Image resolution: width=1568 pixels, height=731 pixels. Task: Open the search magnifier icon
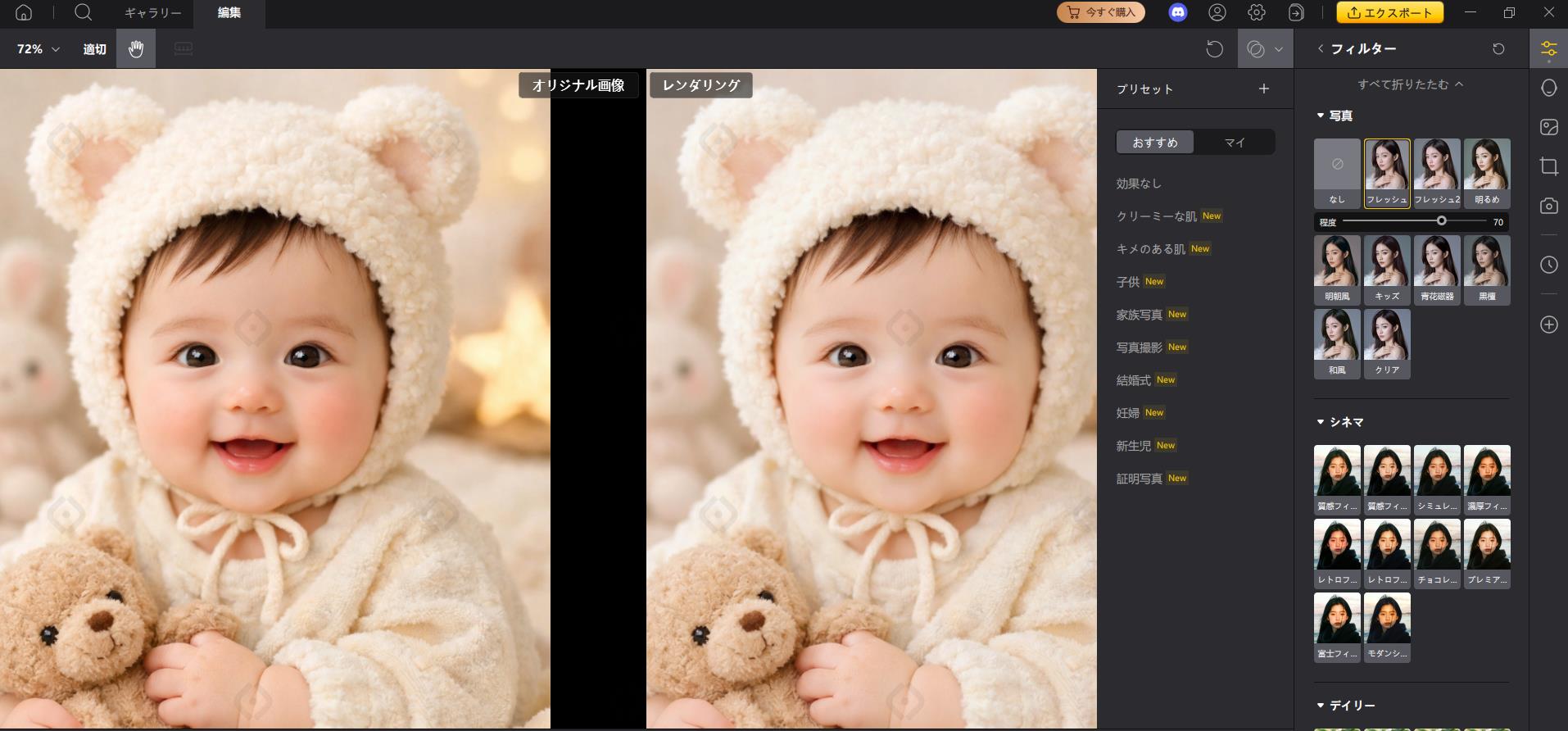pos(83,13)
